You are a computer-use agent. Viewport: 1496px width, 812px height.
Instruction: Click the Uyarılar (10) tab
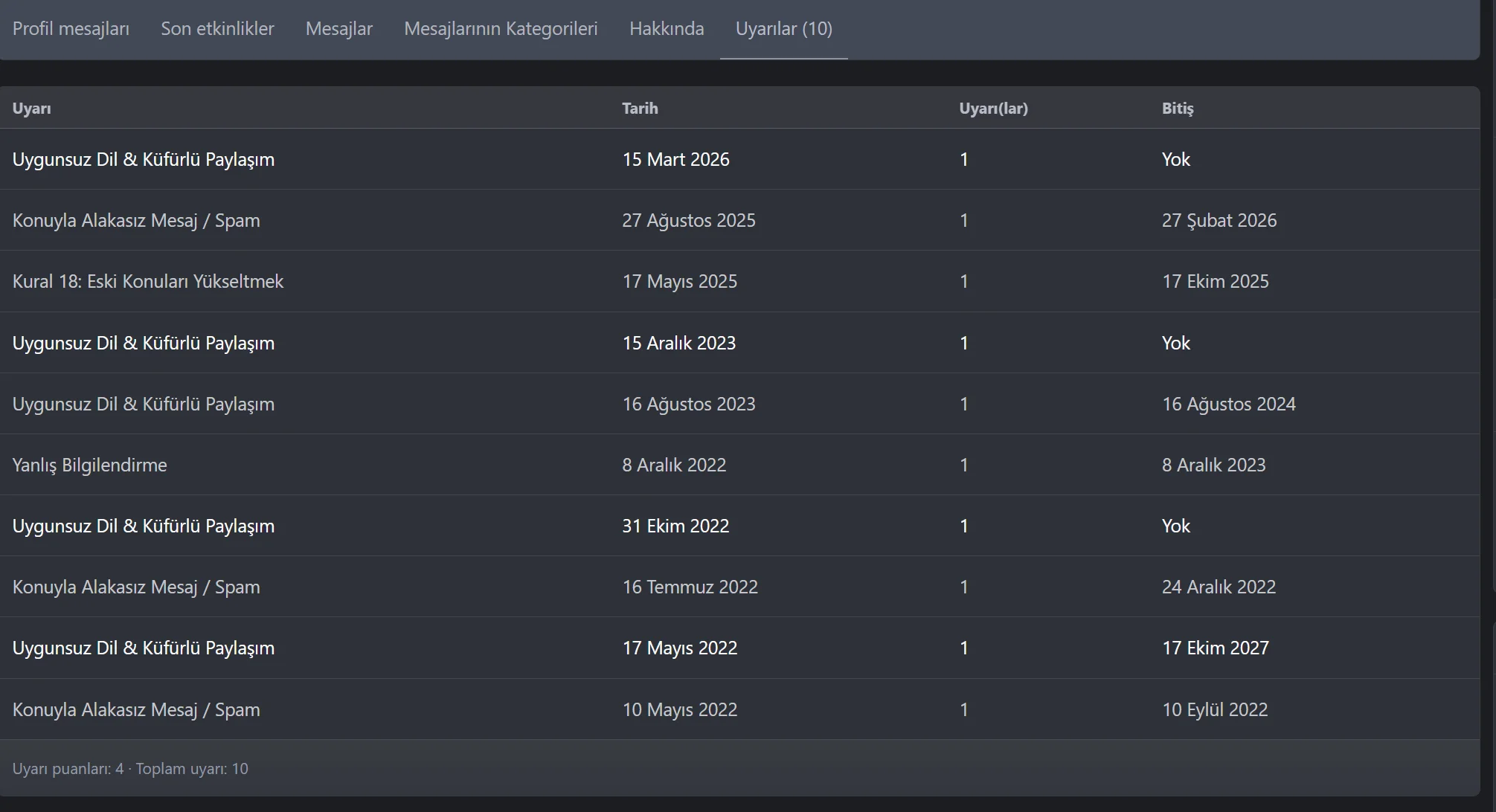[783, 29]
